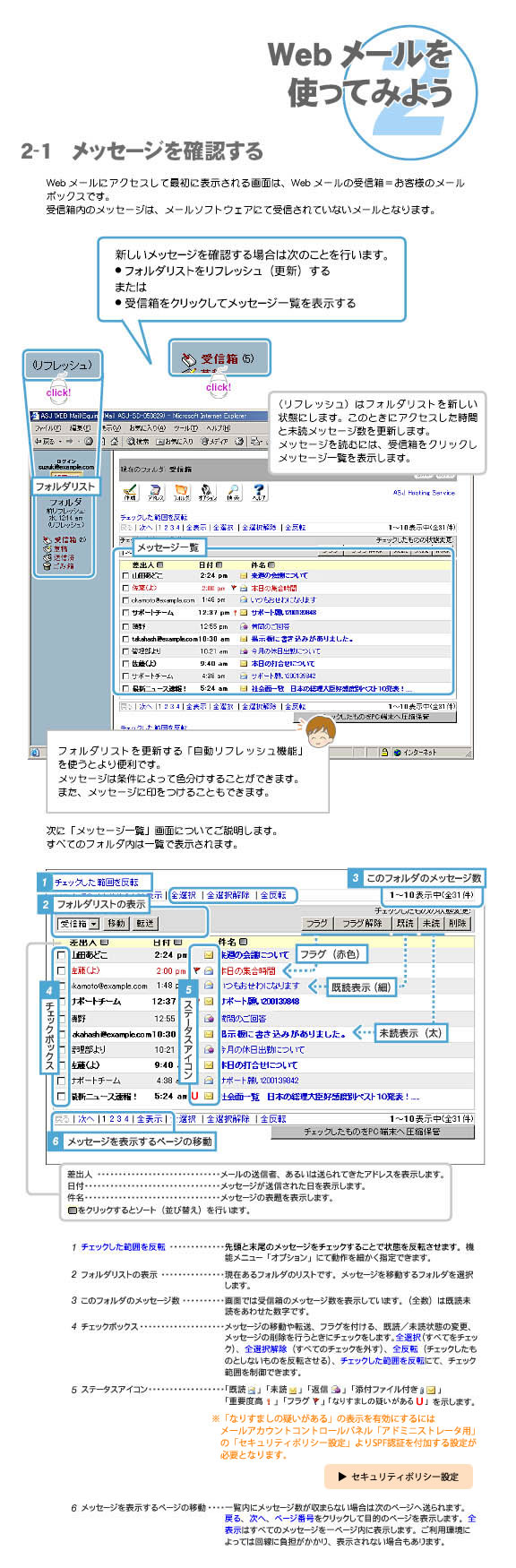516x1568 pixels.
Task: Click the status icon on 10:21 row, enlarged list
Action: 209,1049
